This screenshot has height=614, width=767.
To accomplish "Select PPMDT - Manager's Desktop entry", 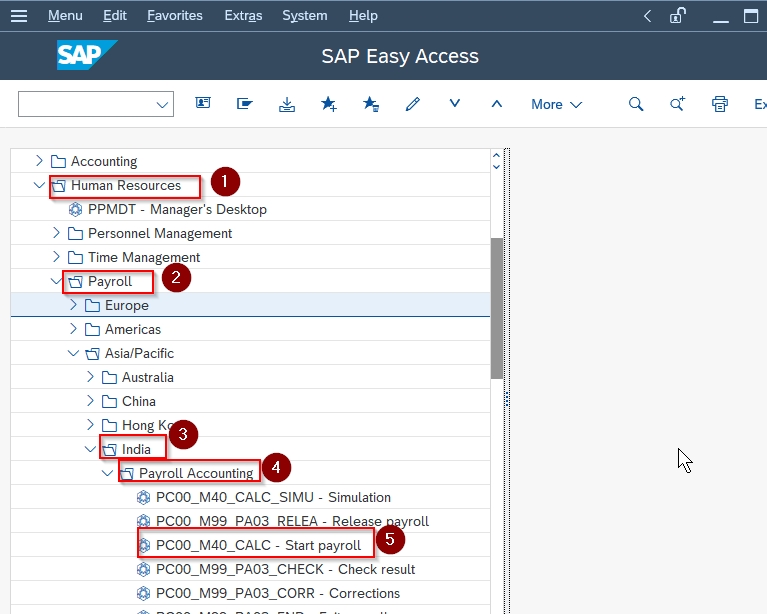I will 178,209.
